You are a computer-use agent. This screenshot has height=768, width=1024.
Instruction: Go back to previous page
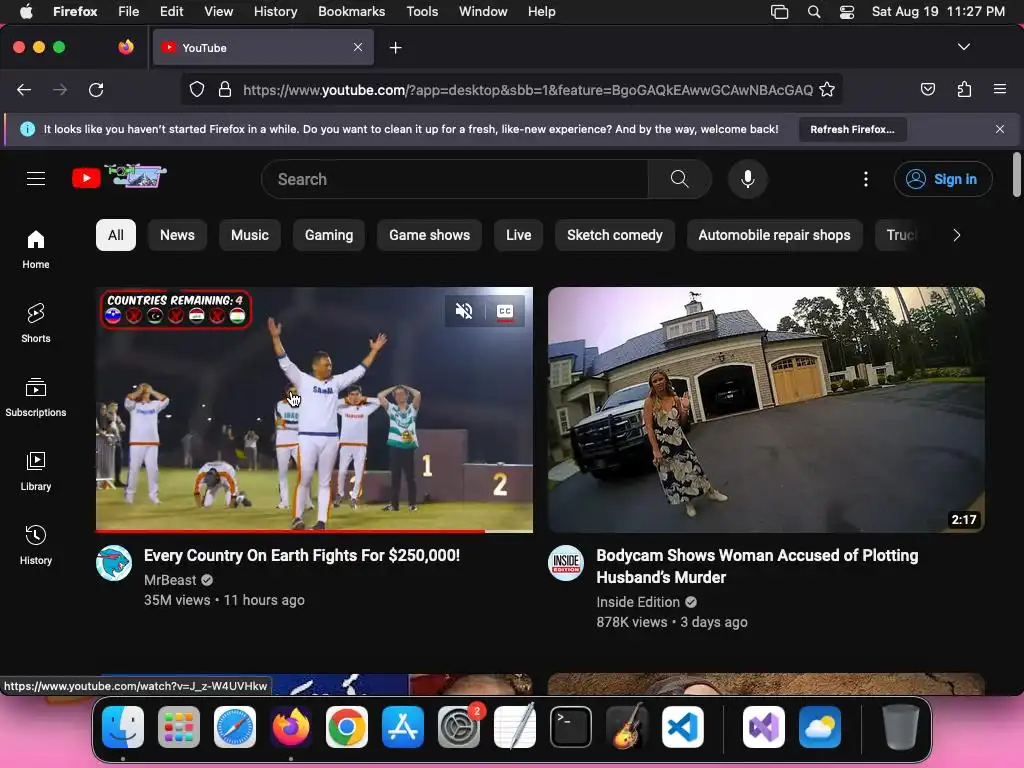24,89
